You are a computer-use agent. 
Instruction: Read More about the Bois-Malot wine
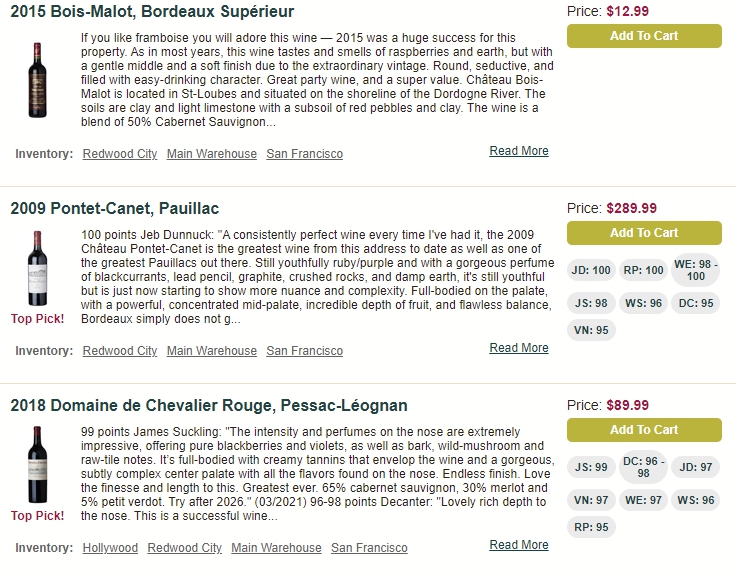[519, 151]
